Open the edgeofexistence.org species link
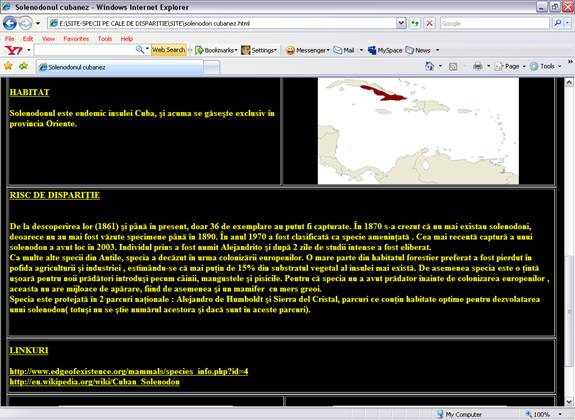 [129, 371]
